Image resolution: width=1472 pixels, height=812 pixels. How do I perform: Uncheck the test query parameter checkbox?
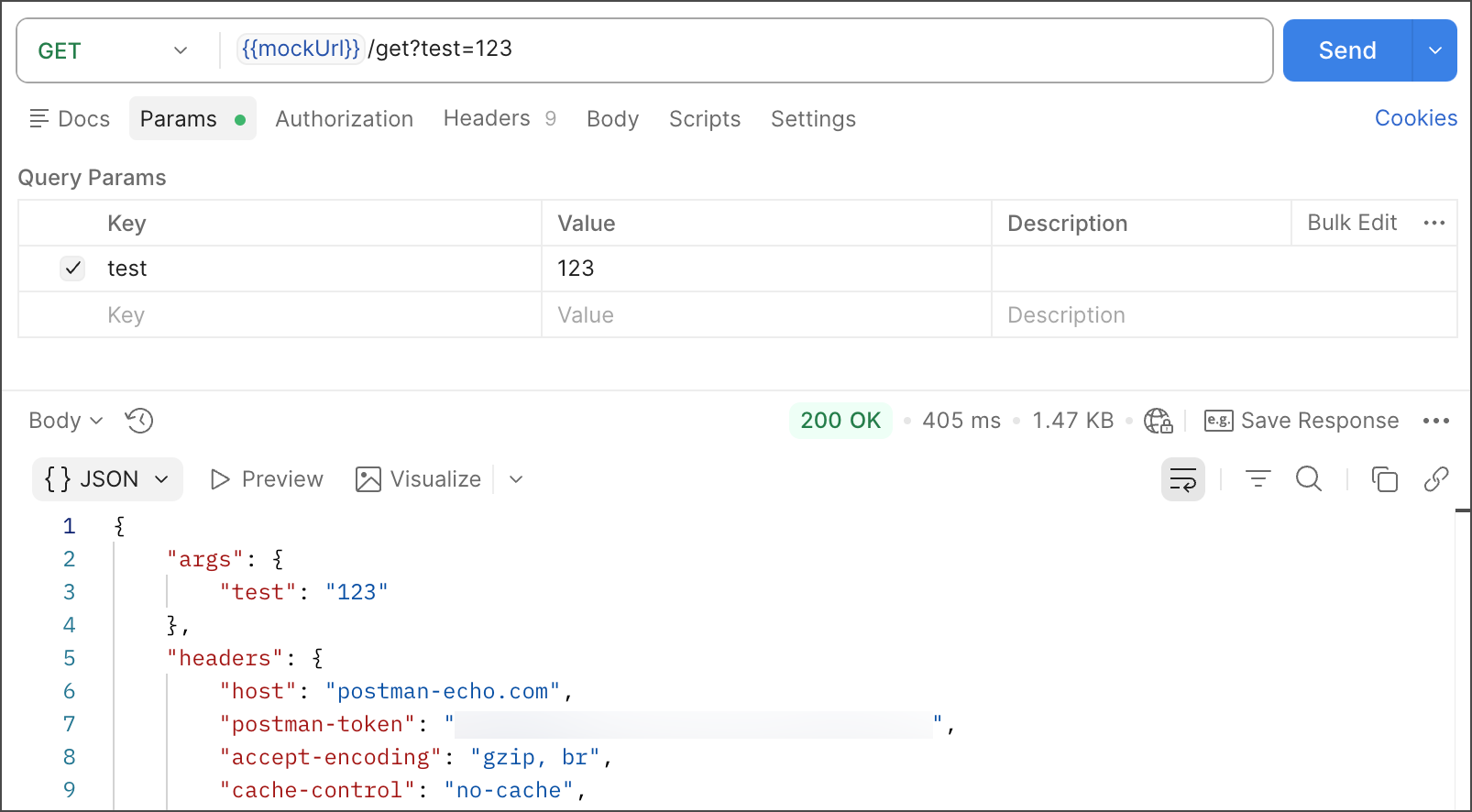tap(72, 269)
